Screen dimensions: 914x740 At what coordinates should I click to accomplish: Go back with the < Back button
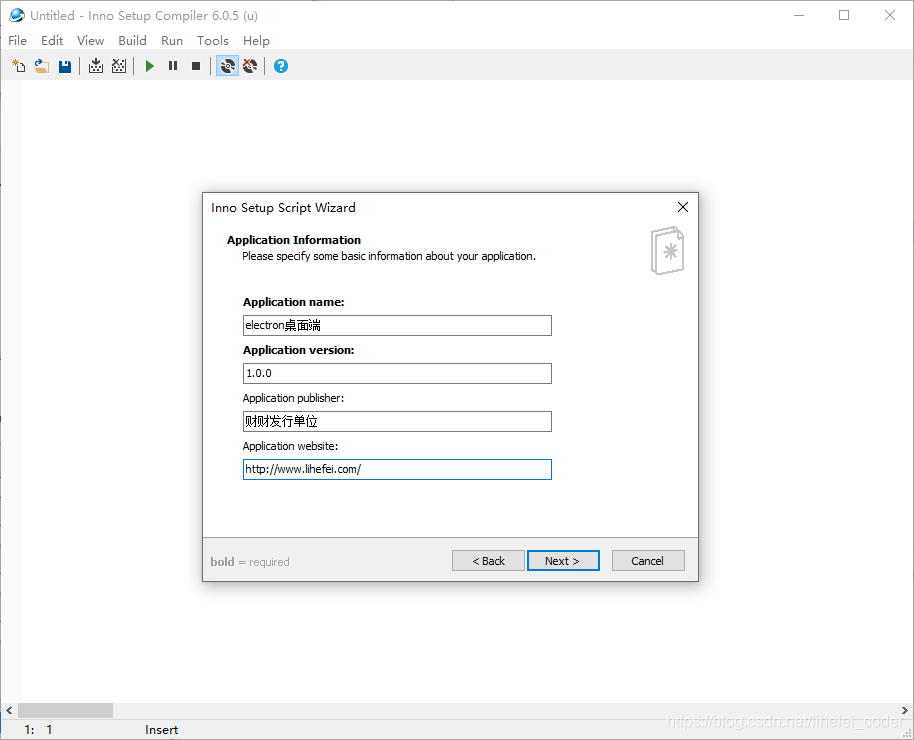(x=488, y=561)
